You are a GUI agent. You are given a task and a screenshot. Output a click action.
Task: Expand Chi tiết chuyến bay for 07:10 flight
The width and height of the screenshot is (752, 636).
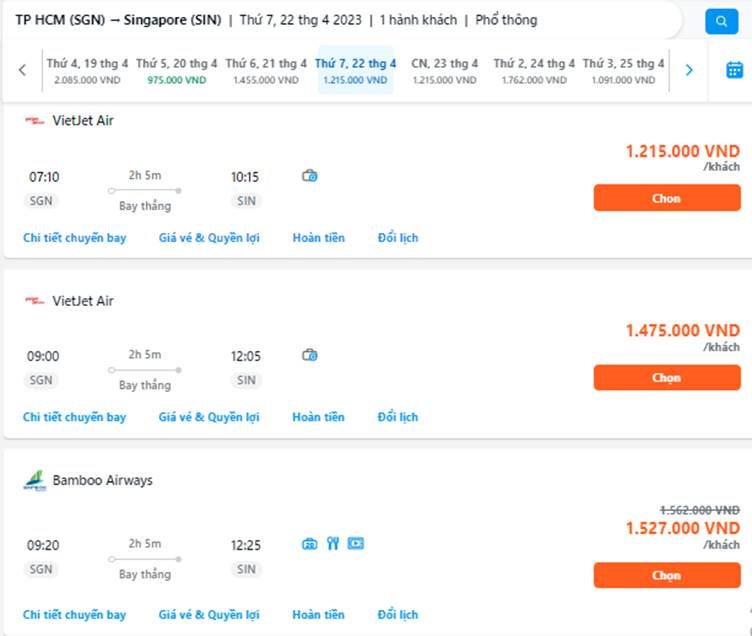[x=75, y=238]
